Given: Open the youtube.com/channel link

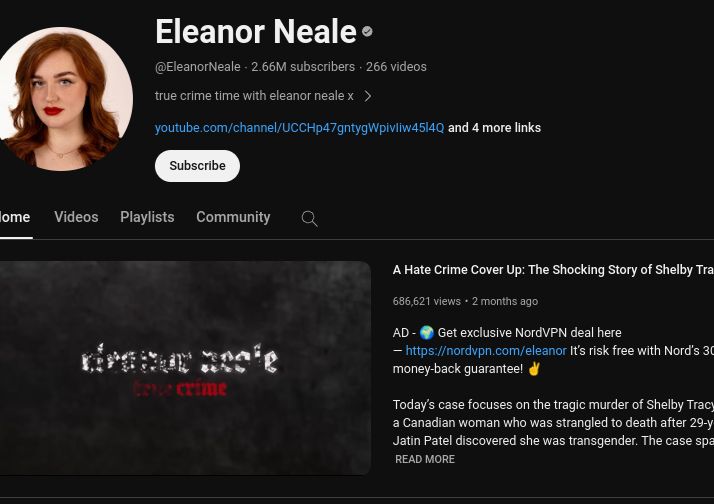Looking at the screenshot, I should point(299,128).
